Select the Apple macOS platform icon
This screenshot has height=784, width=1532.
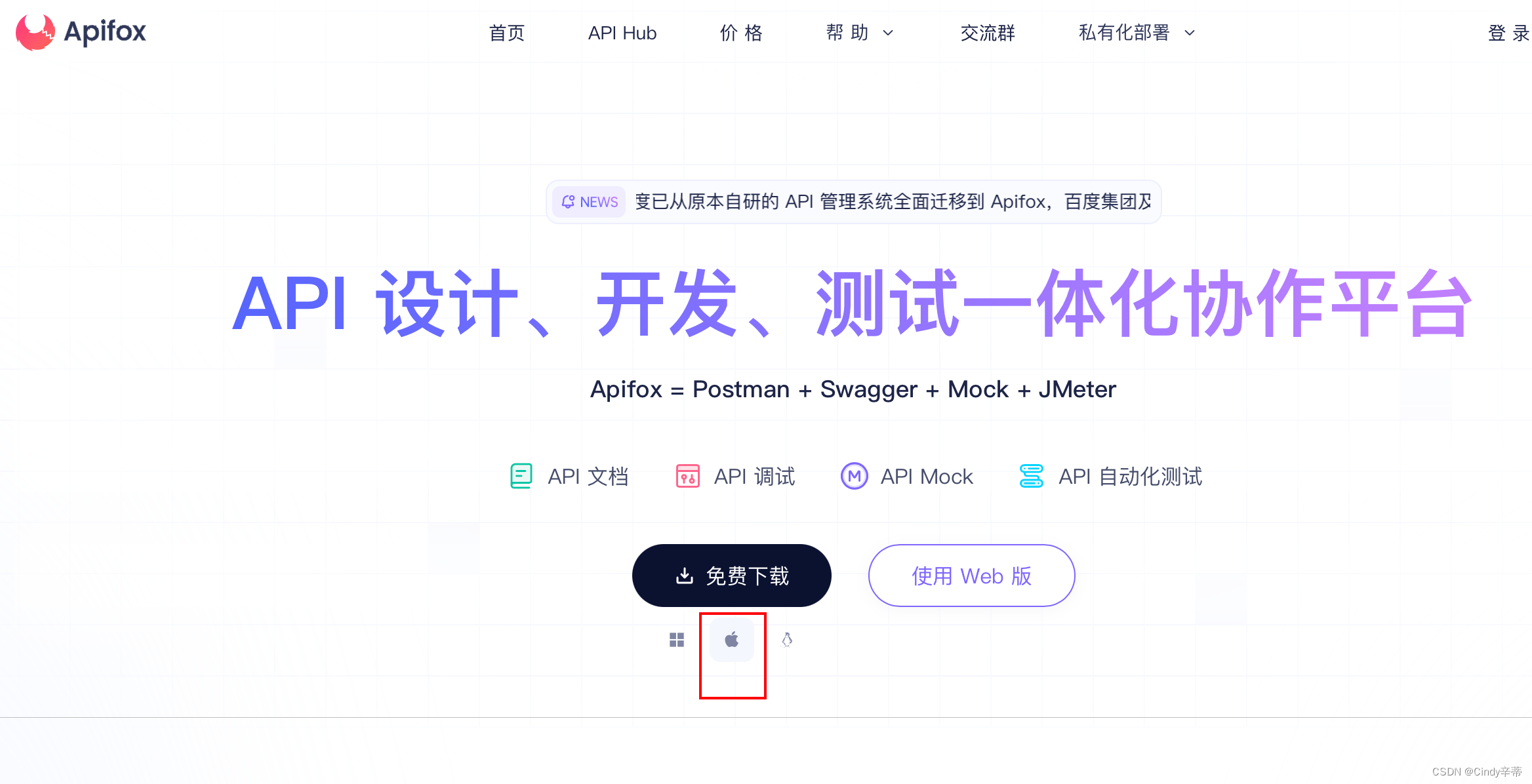click(732, 640)
